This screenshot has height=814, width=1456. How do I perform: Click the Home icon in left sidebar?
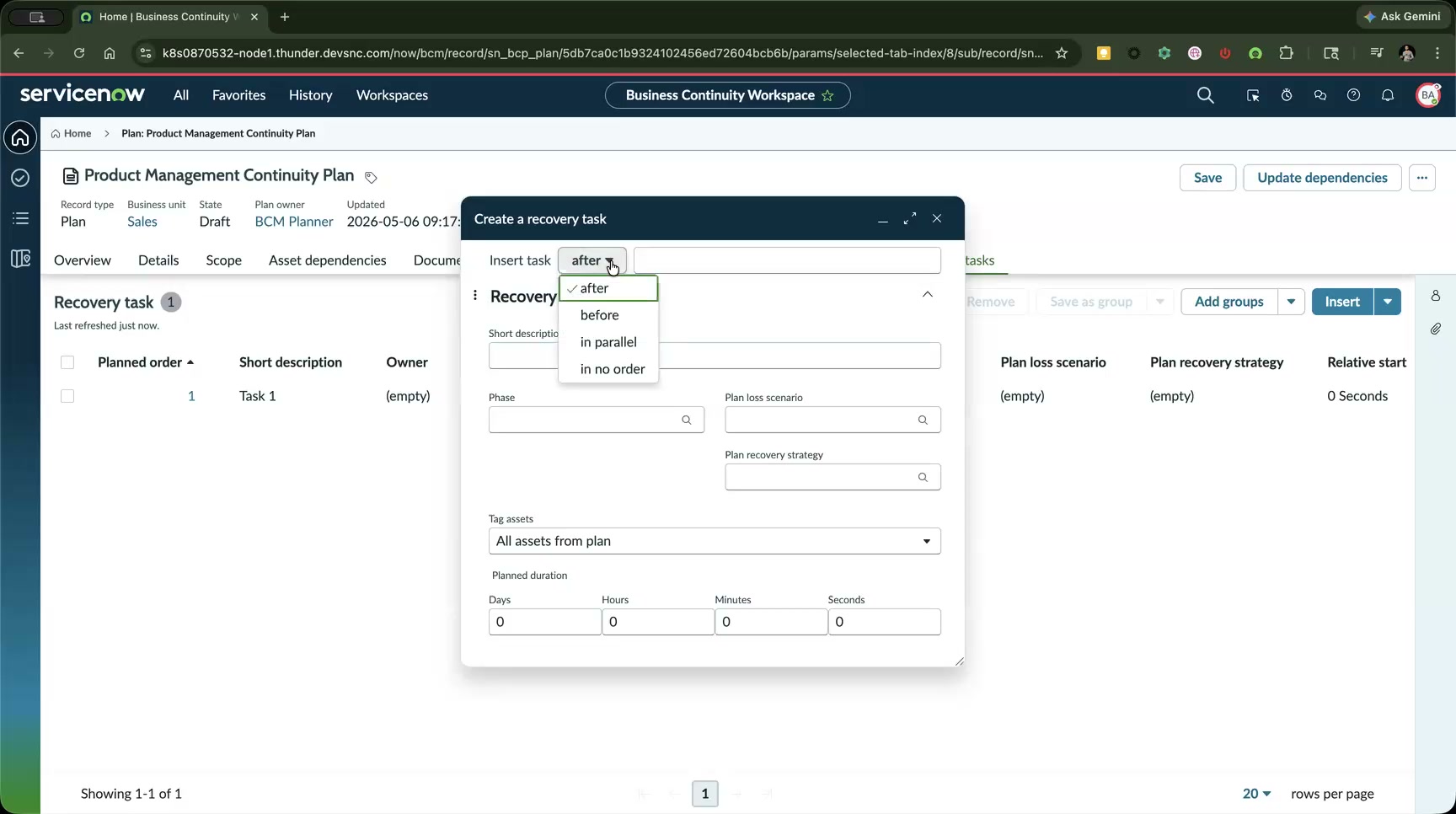click(x=20, y=137)
